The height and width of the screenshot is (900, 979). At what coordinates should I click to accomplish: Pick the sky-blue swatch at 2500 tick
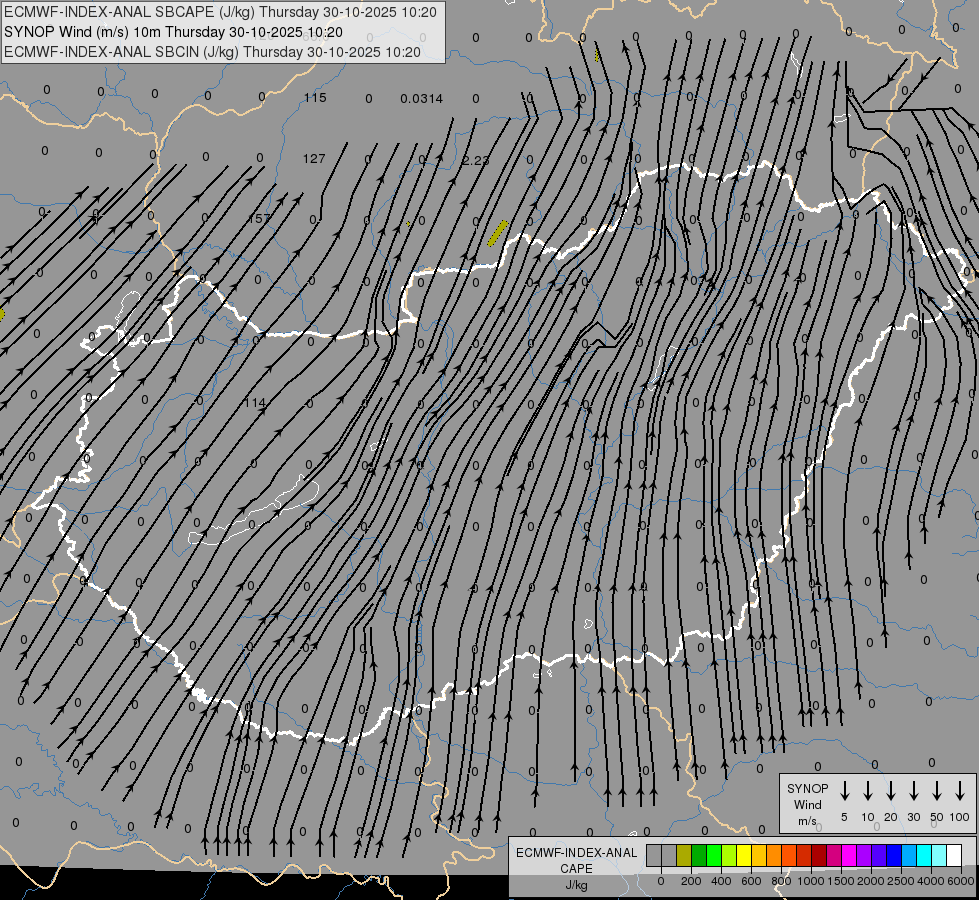[x=908, y=855]
